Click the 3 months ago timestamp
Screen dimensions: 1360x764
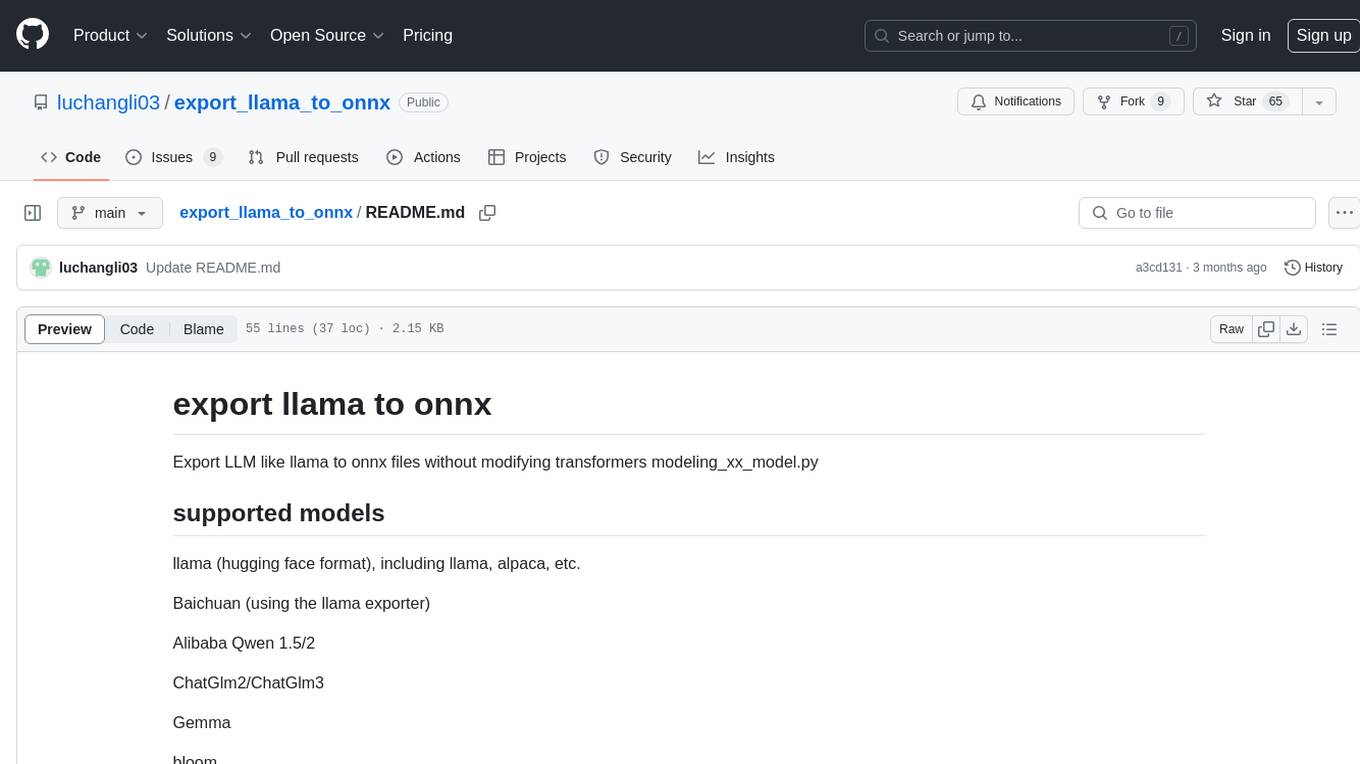point(1229,268)
